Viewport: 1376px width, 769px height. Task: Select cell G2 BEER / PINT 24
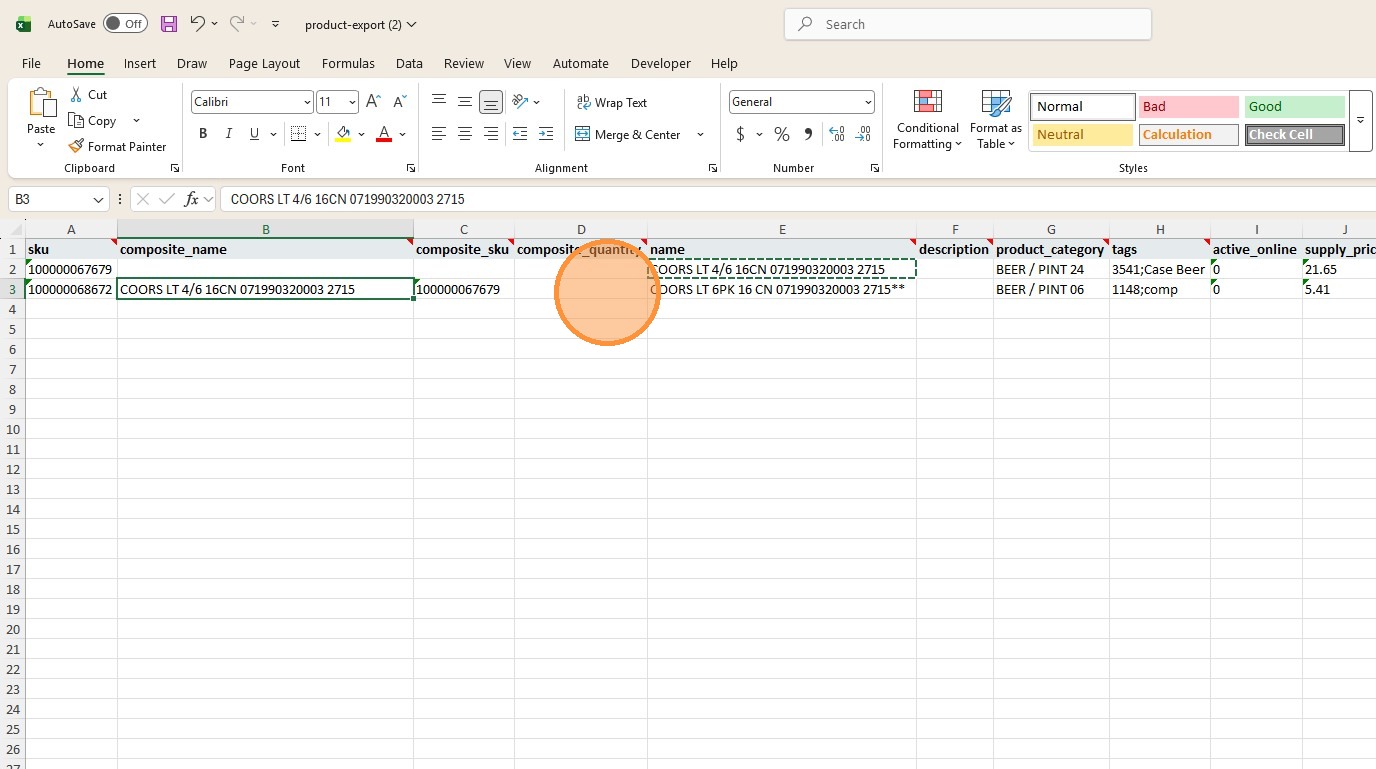pyautogui.click(x=1051, y=269)
